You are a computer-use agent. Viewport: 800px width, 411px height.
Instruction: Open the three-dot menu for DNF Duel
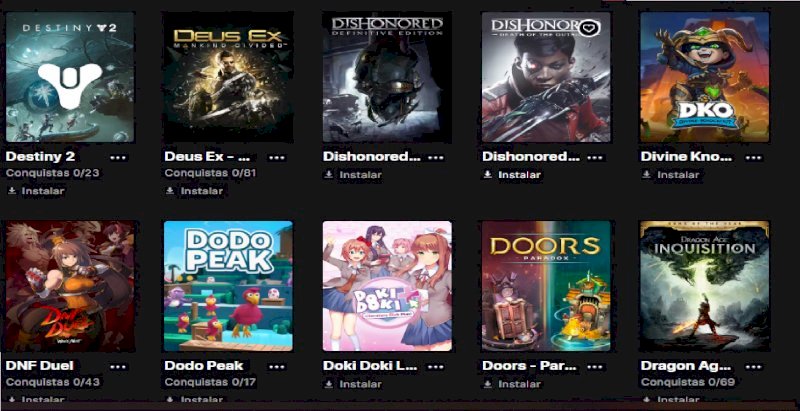[x=118, y=367]
